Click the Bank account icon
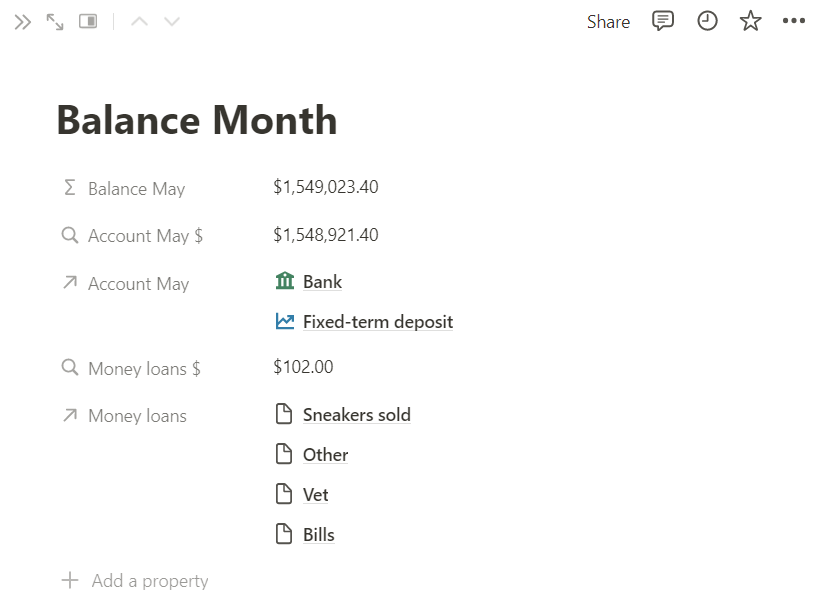 (x=285, y=282)
